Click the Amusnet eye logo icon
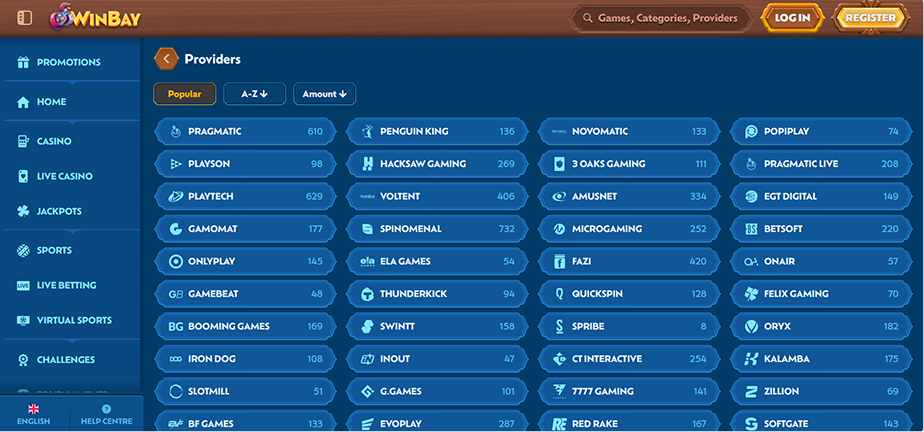 (x=559, y=196)
